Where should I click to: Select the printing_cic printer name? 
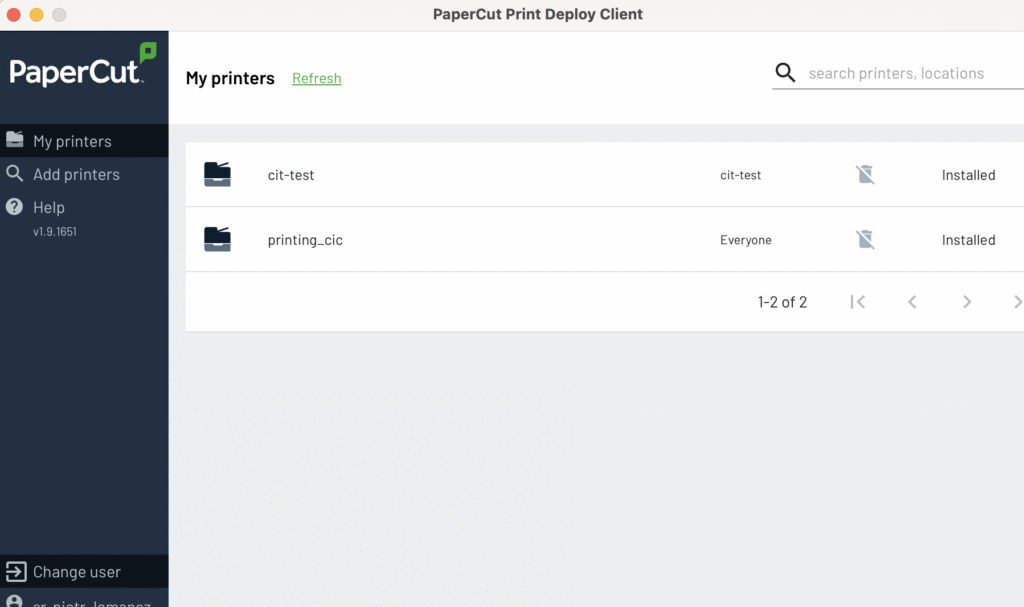305,240
